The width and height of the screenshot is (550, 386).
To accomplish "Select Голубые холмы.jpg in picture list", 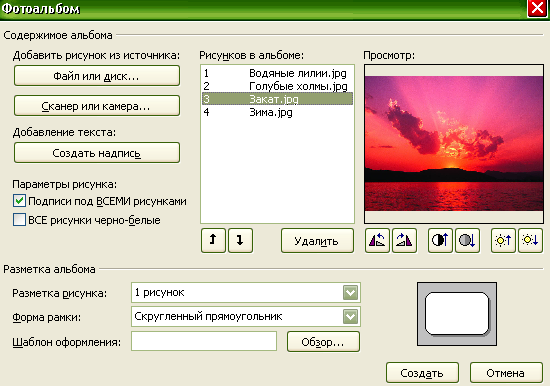I will tap(277, 86).
